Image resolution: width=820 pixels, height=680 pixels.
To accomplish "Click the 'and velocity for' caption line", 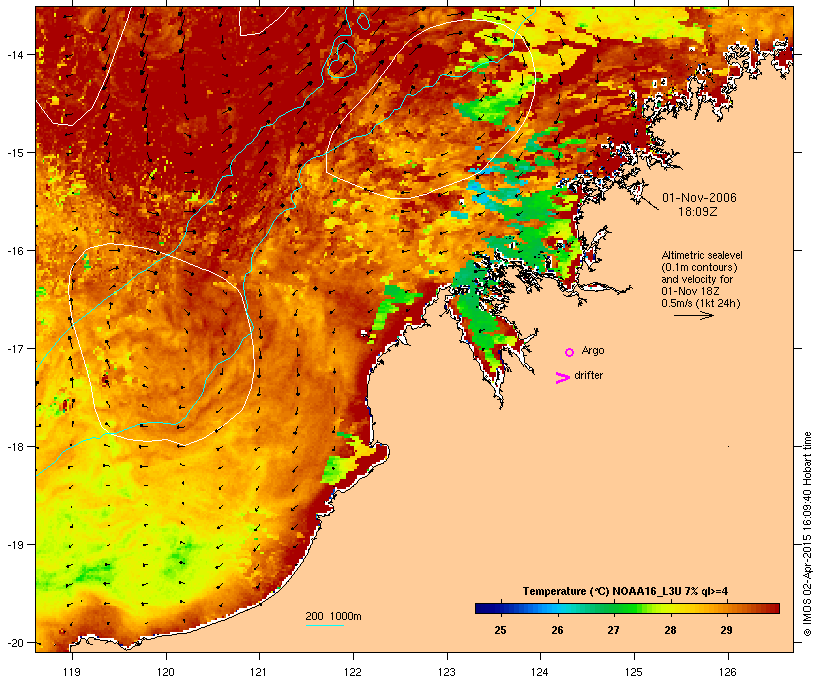I will 697,279.
